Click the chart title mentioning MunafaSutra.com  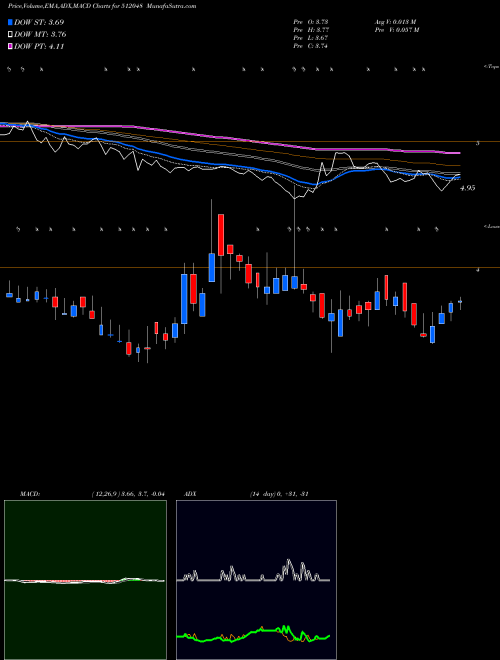pyautogui.click(x=101, y=6)
